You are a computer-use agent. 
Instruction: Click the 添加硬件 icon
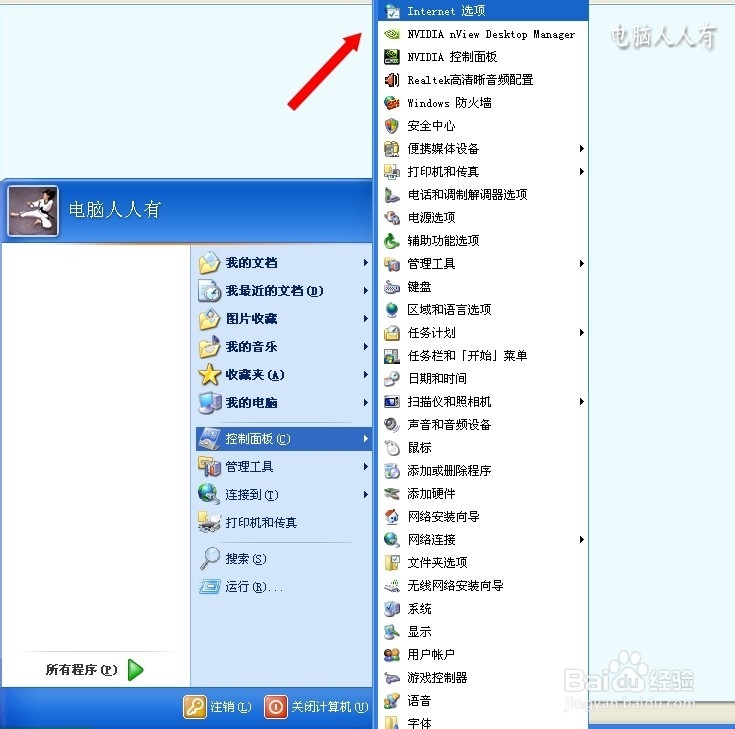(391, 494)
